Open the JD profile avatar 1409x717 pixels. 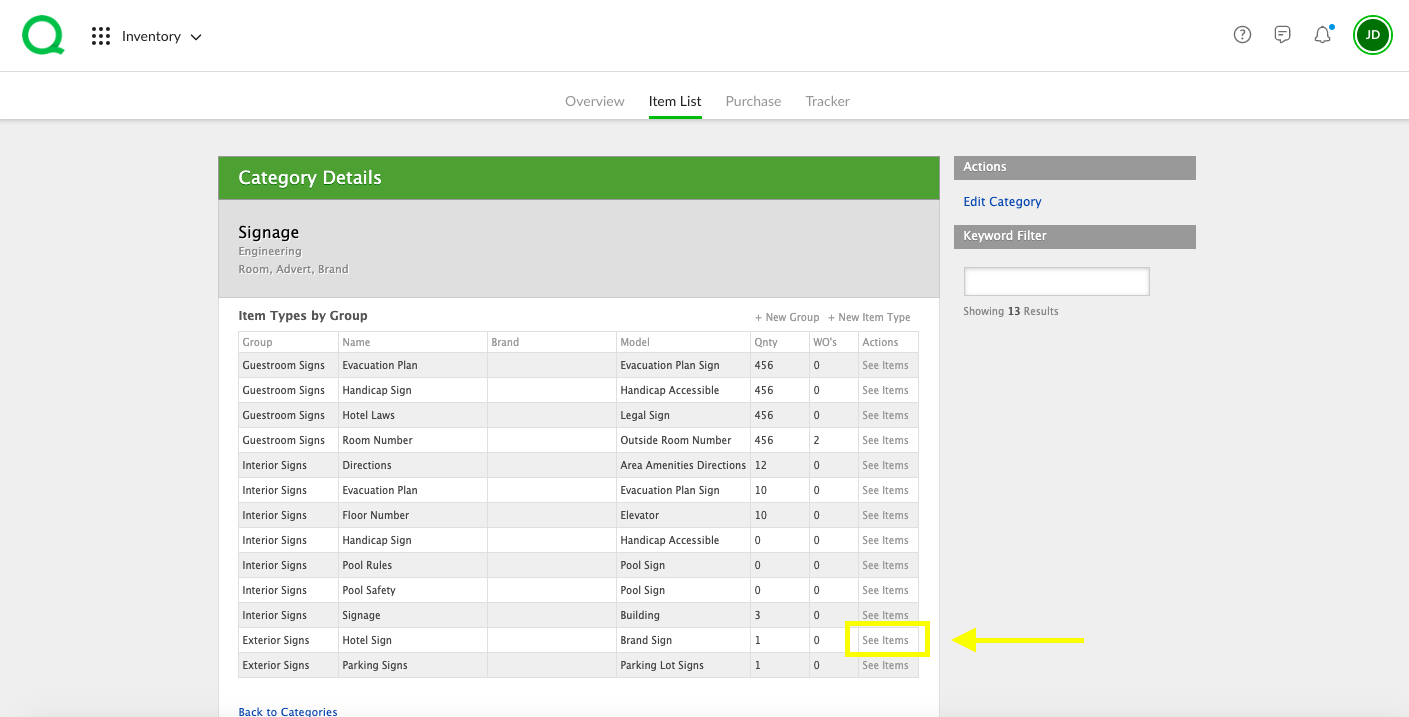point(1372,34)
